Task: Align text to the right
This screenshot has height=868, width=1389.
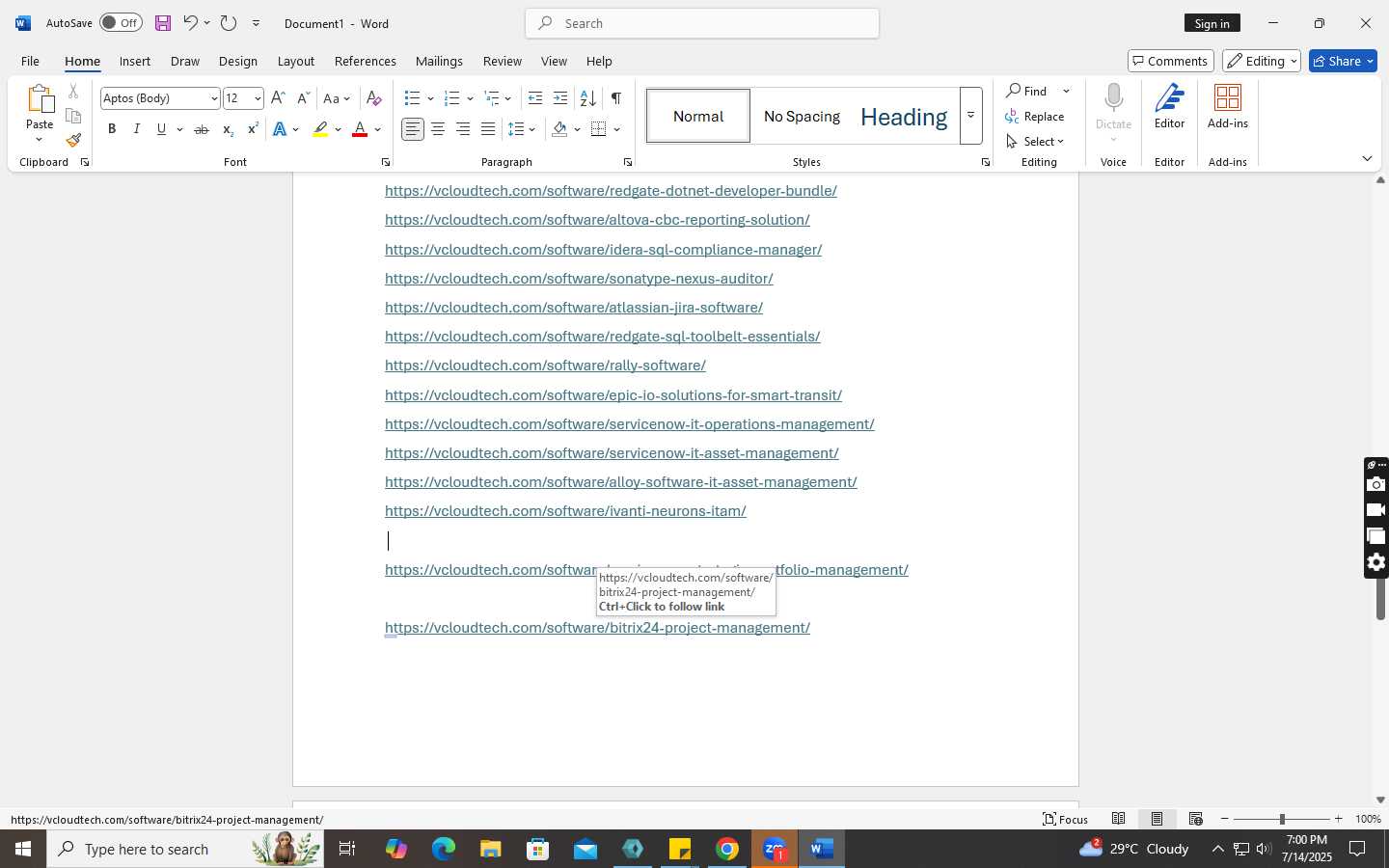Action: (463, 129)
